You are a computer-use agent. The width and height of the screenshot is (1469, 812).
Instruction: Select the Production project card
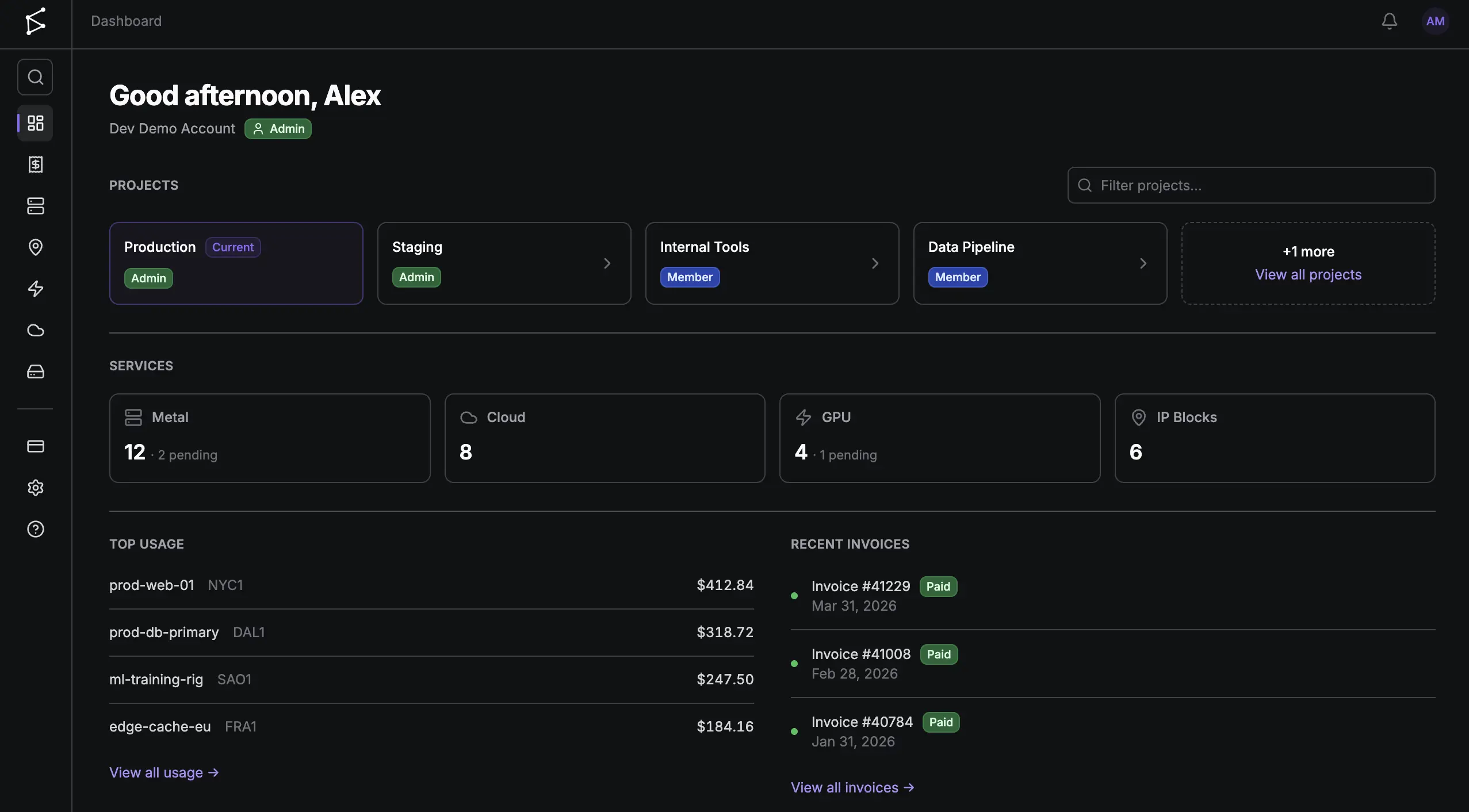[x=236, y=263]
